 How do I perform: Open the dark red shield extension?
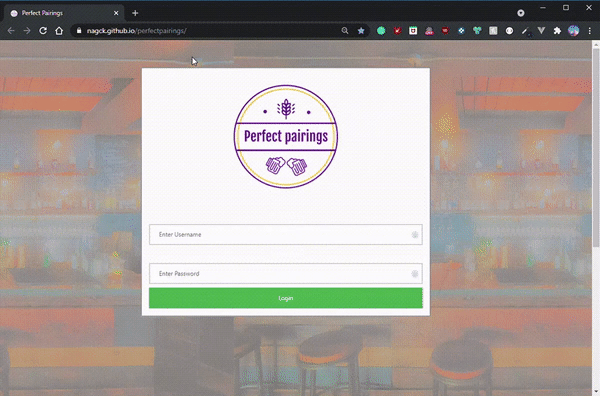[x=445, y=31]
